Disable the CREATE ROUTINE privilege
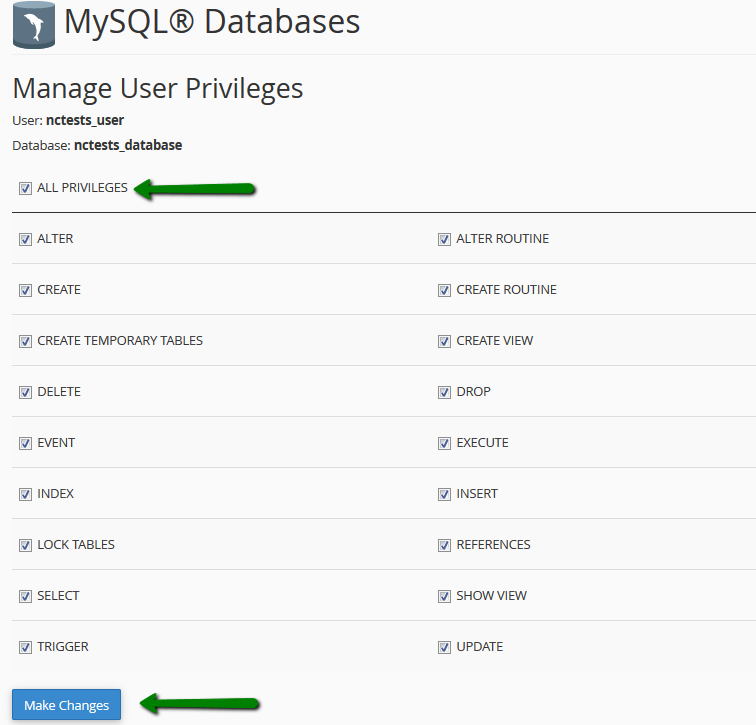 (x=444, y=290)
